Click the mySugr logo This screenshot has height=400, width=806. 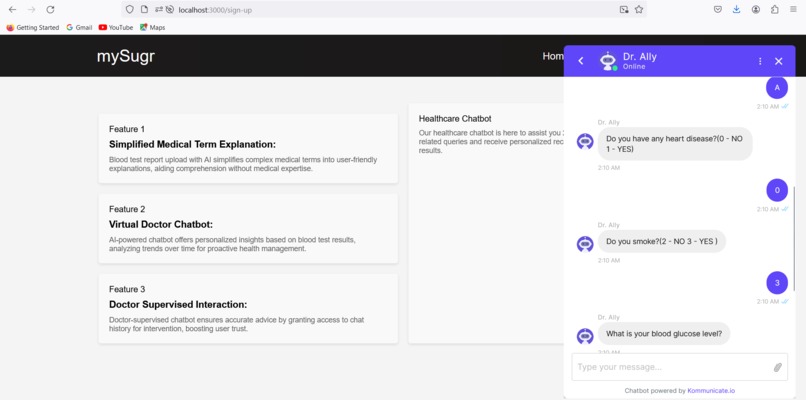coord(125,57)
